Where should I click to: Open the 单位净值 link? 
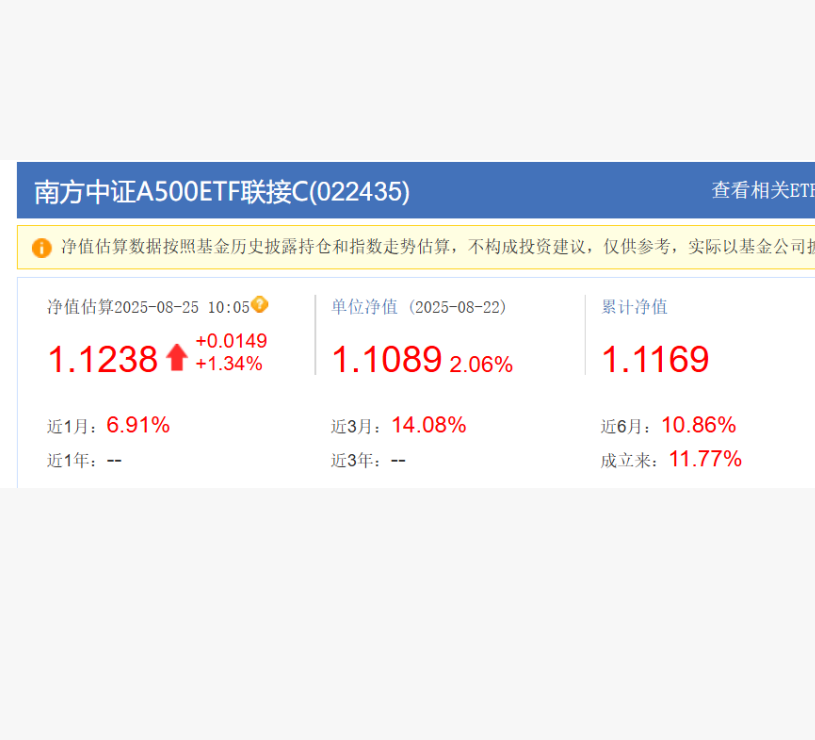point(364,307)
